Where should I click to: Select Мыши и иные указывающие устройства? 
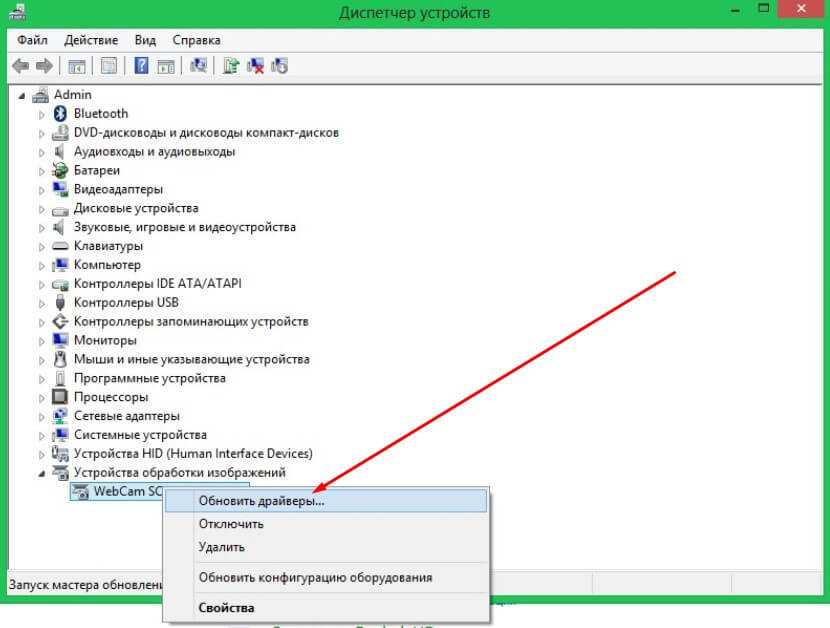[x=192, y=359]
